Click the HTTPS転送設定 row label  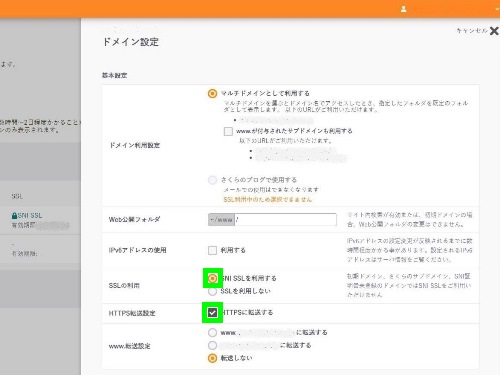pyautogui.click(x=132, y=313)
